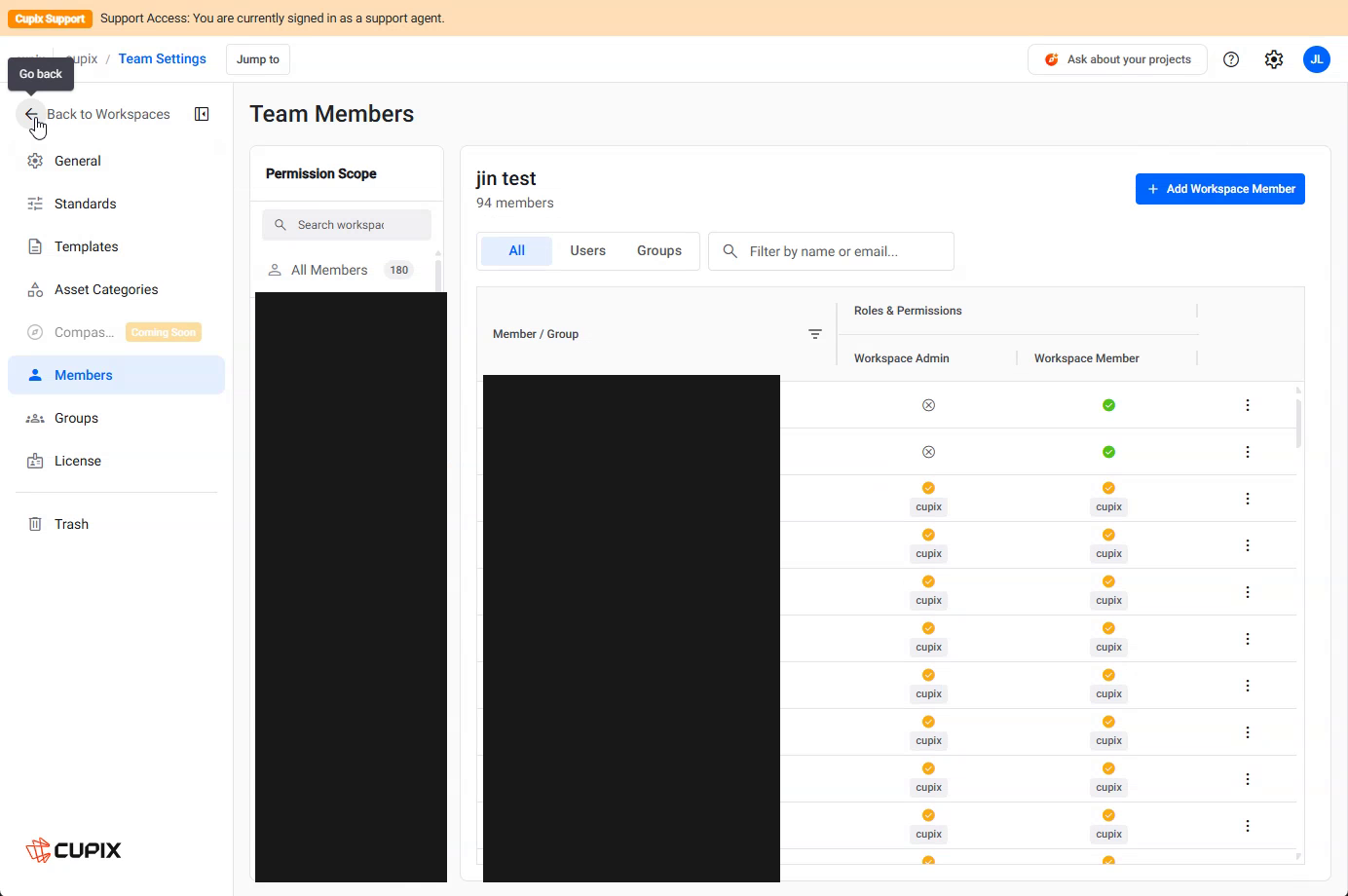Image resolution: width=1348 pixels, height=896 pixels.
Task: Toggle first row's Workspace Member green check
Action: [1108, 405]
